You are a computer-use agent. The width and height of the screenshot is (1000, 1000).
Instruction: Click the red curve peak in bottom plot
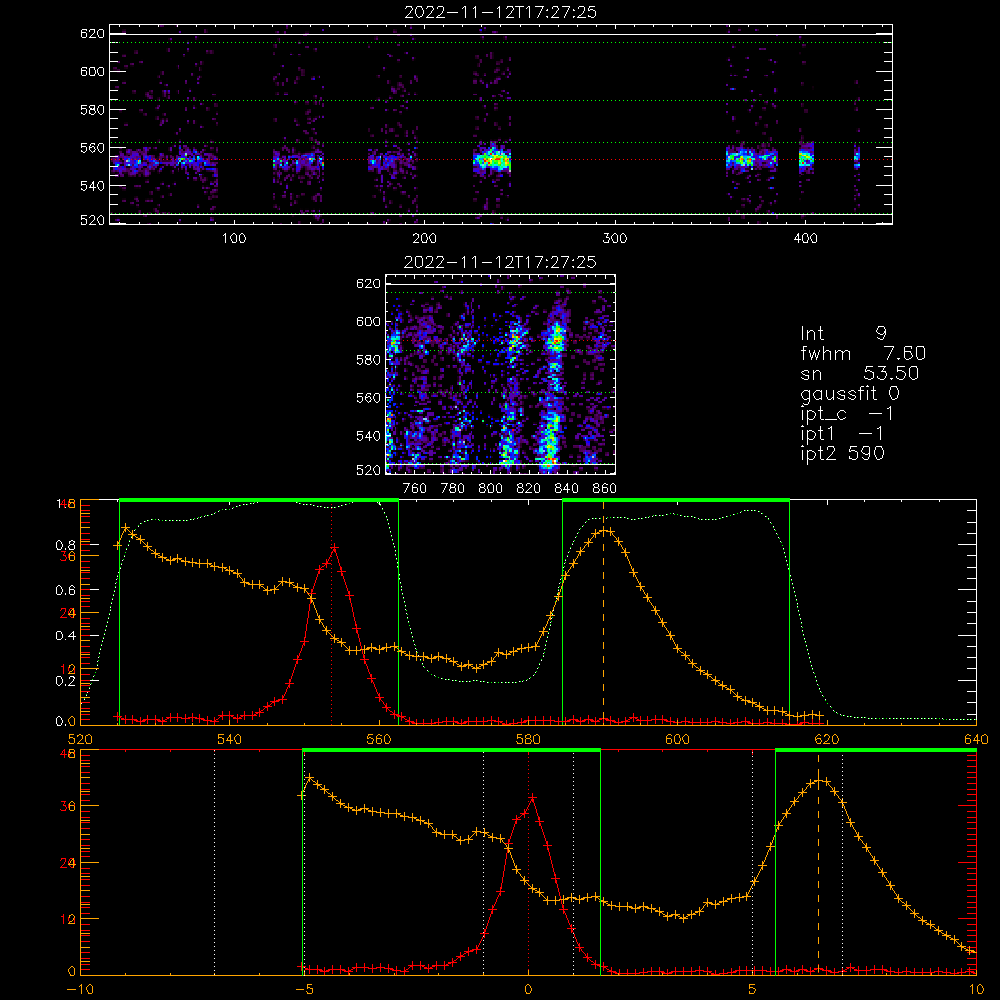(531, 798)
